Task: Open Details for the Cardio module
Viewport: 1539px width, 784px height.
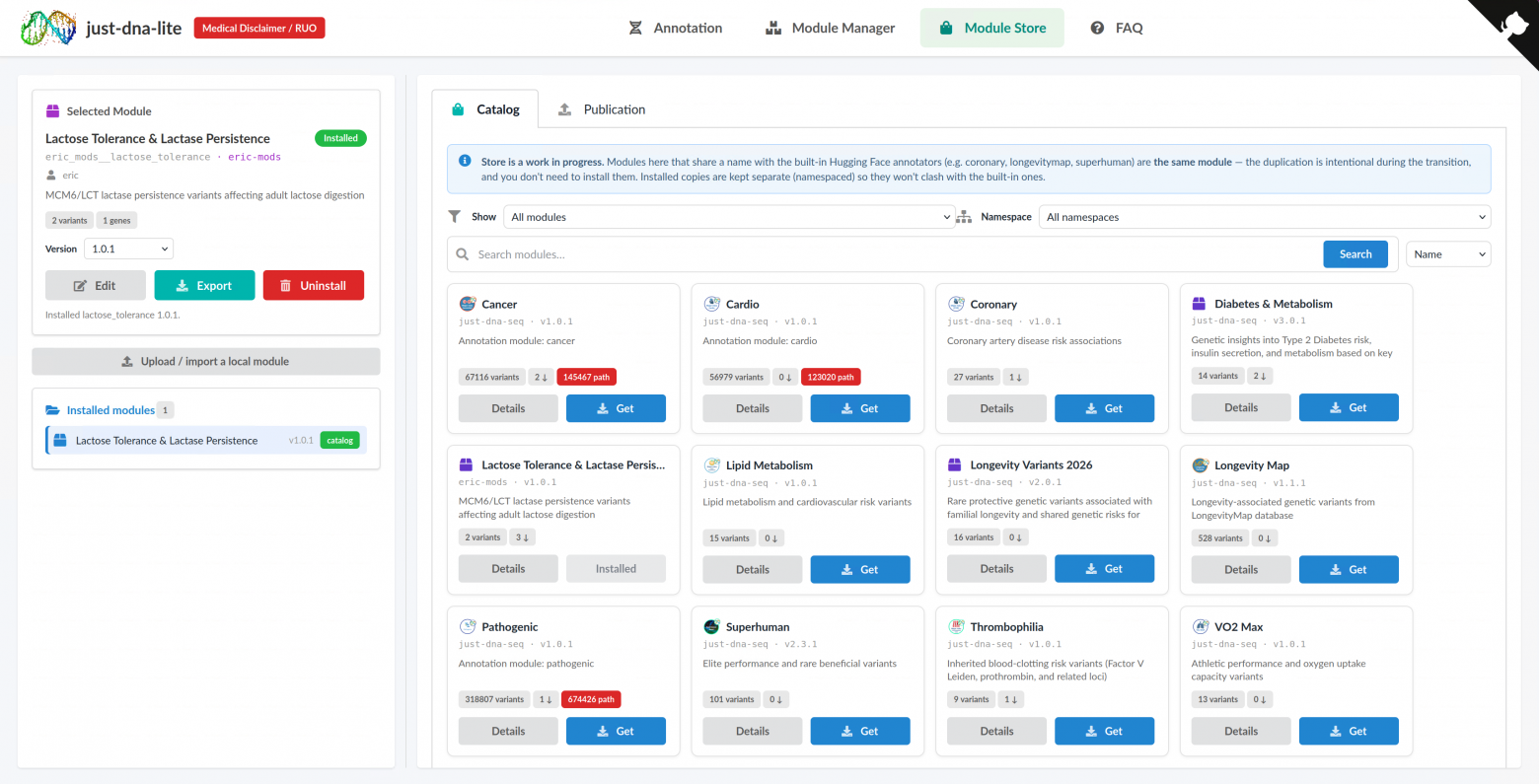Action: pos(753,408)
